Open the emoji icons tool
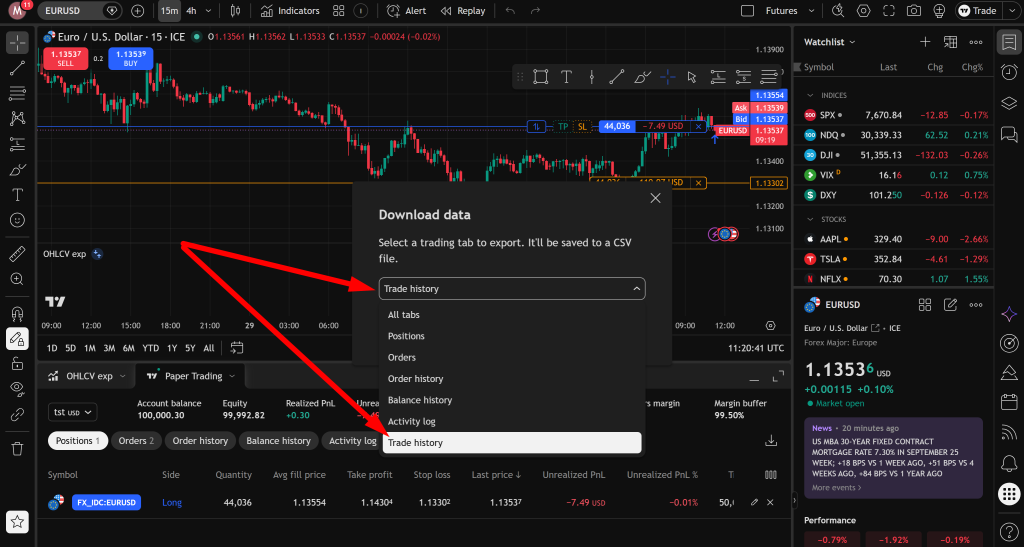The image size is (1024, 547). [x=18, y=220]
